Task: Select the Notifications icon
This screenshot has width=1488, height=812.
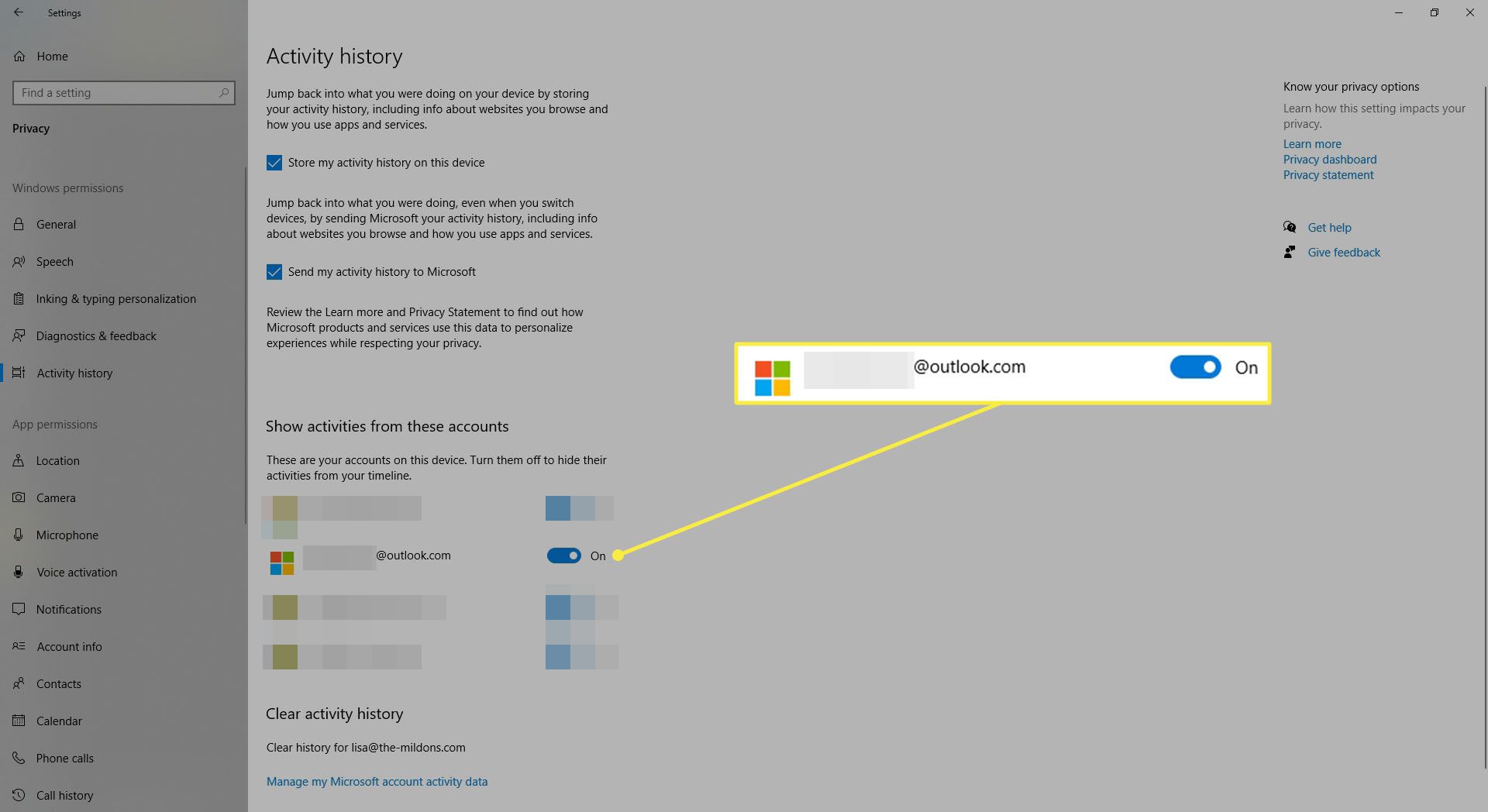Action: (19, 610)
